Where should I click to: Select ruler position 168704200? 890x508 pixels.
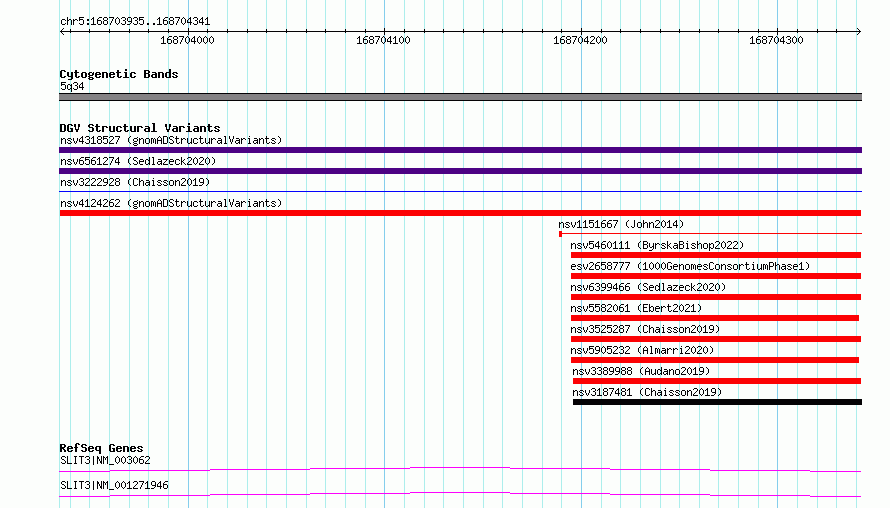coord(580,40)
